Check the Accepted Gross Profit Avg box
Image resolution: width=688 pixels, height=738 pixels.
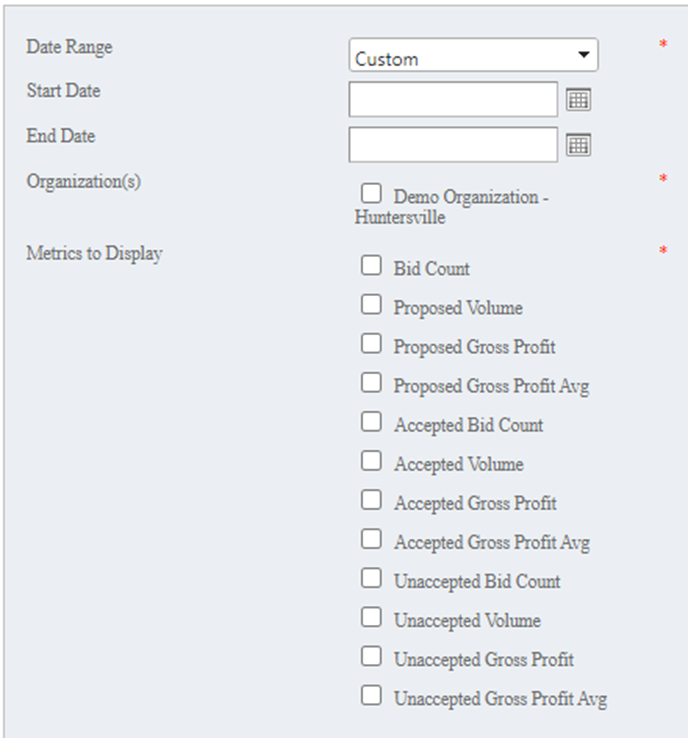coord(371,539)
